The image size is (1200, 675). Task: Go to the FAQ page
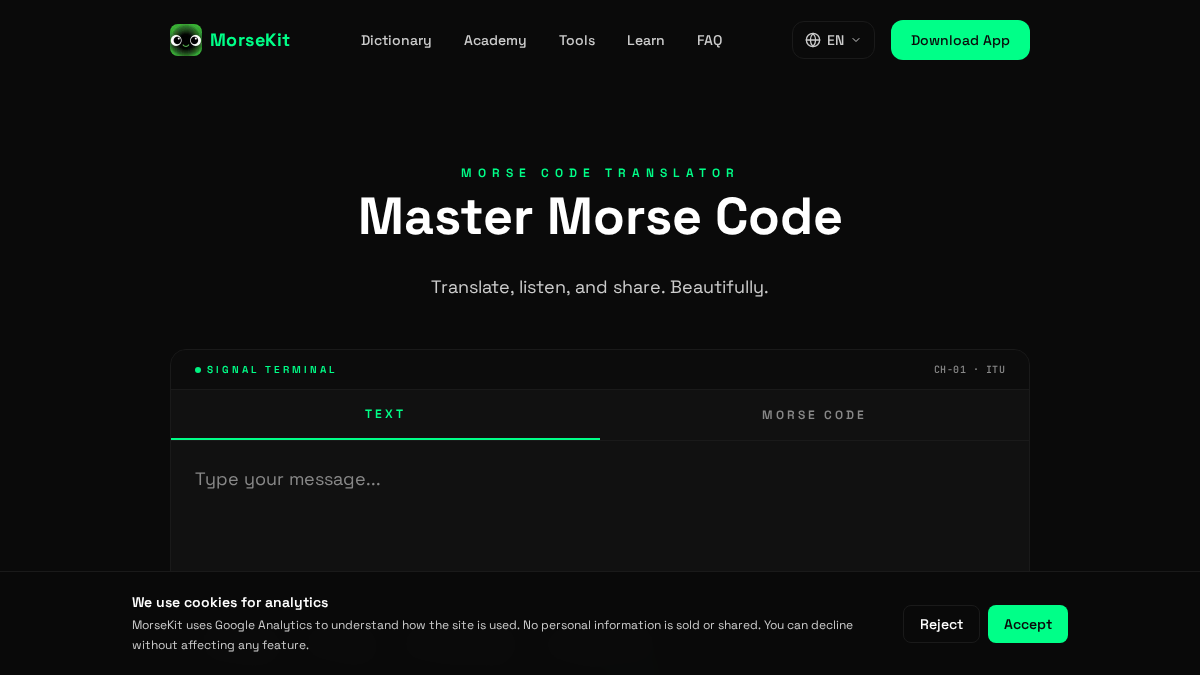click(x=710, y=40)
